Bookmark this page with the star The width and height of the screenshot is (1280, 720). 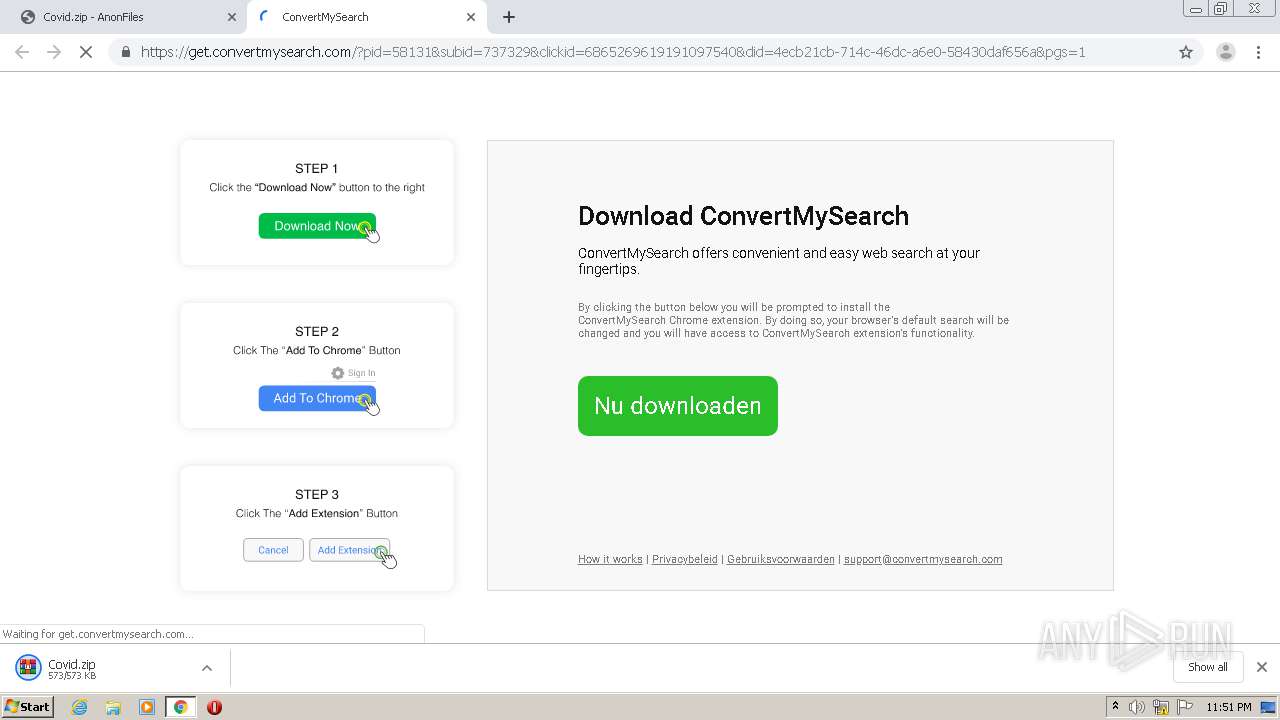coord(1186,52)
